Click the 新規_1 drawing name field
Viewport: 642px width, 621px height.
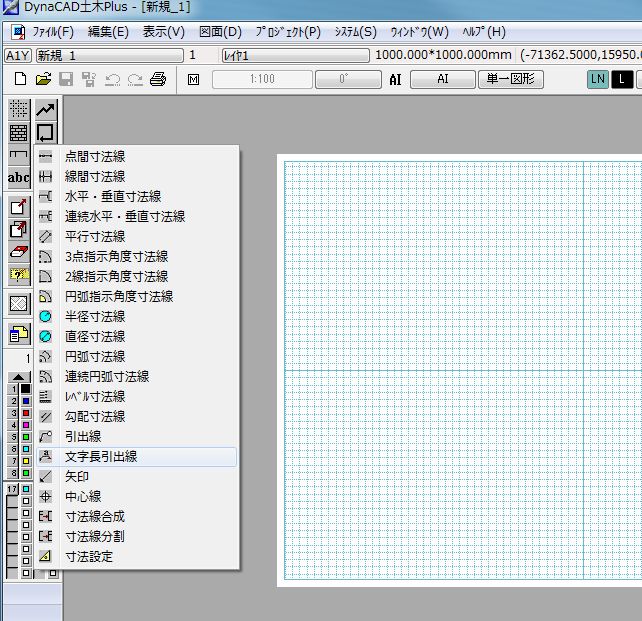[x=110, y=55]
